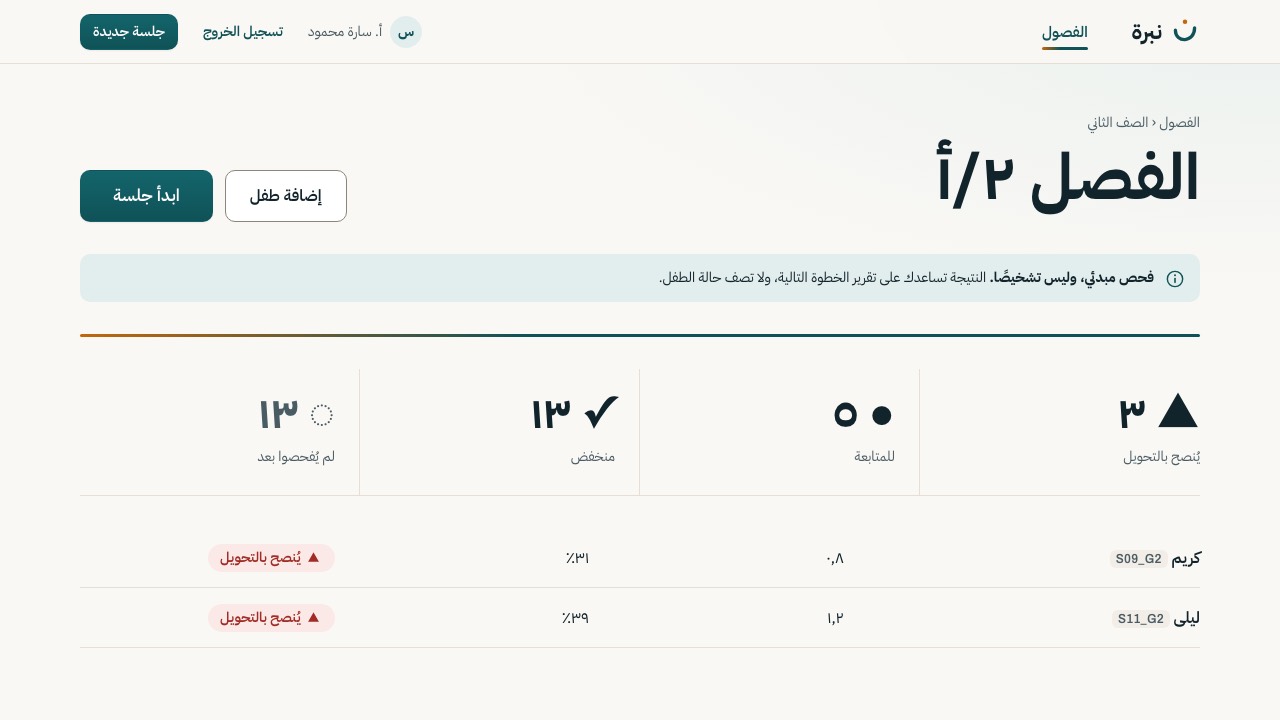The width and height of the screenshot is (1280, 720).
Task: Click كريم's percentage ٪٣١
Action: pos(577,558)
